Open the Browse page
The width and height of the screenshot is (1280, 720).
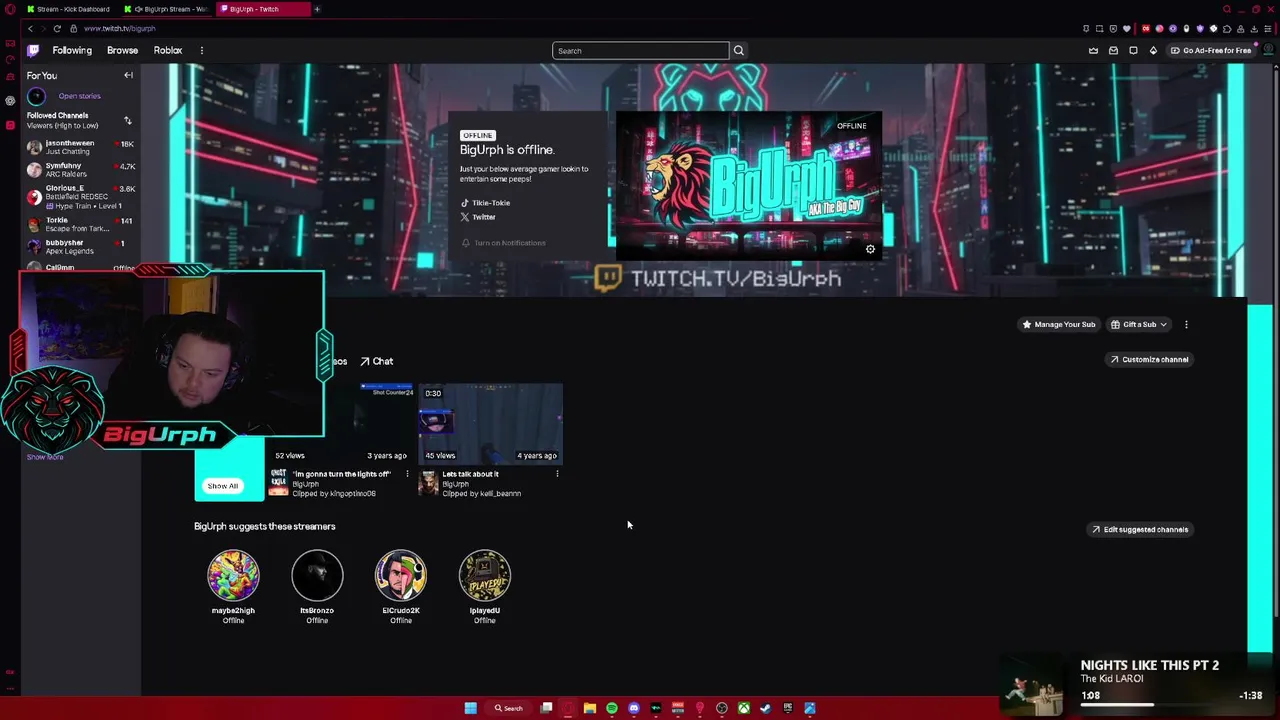[122, 50]
